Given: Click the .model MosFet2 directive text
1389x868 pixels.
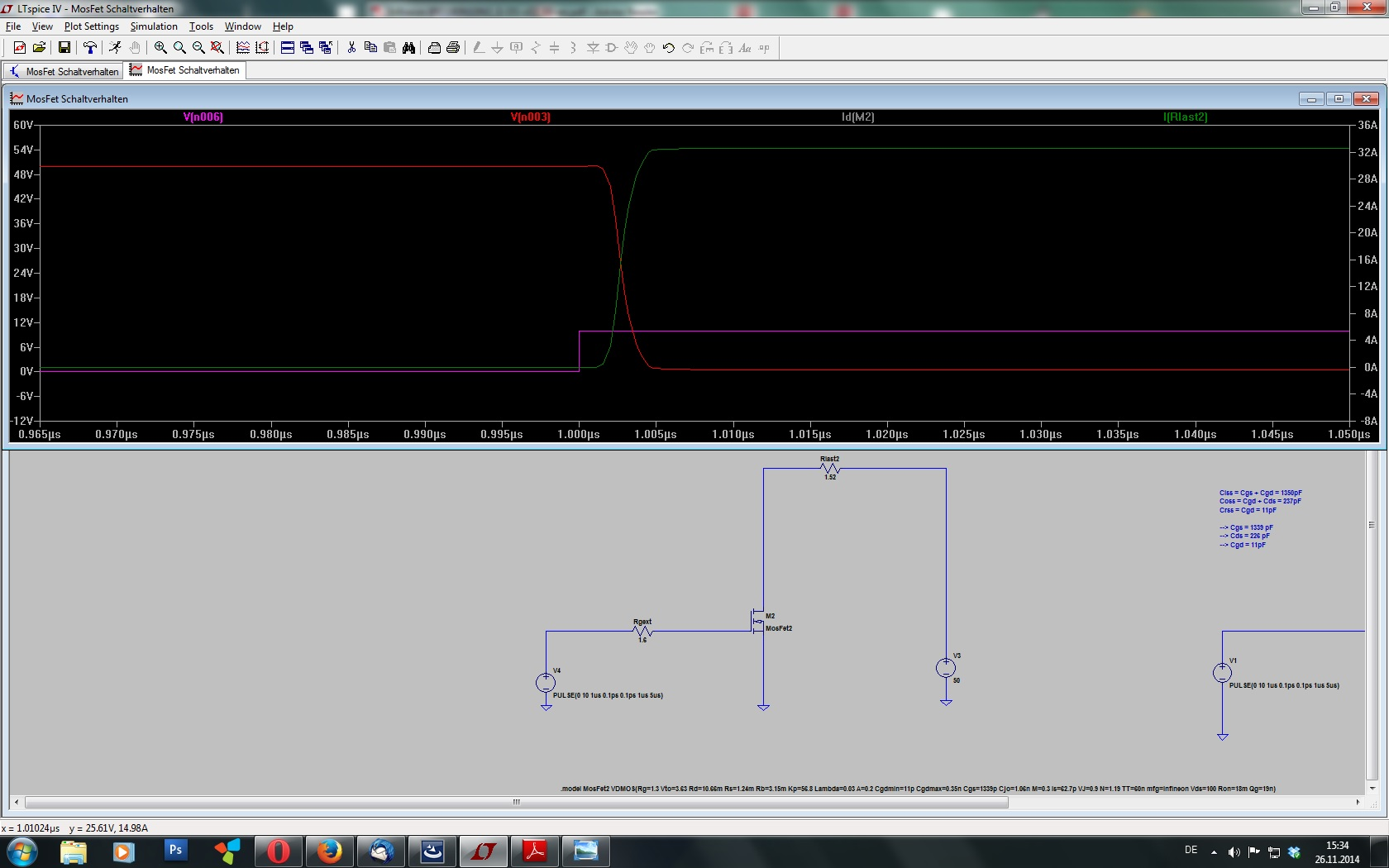Looking at the screenshot, I should 918,789.
